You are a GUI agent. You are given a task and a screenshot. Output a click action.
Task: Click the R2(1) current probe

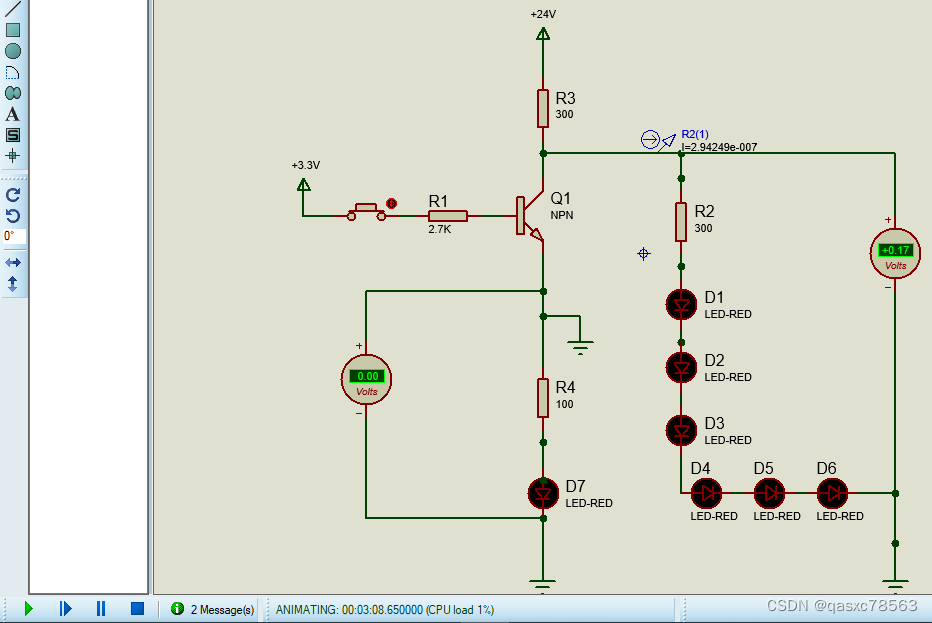pos(658,141)
